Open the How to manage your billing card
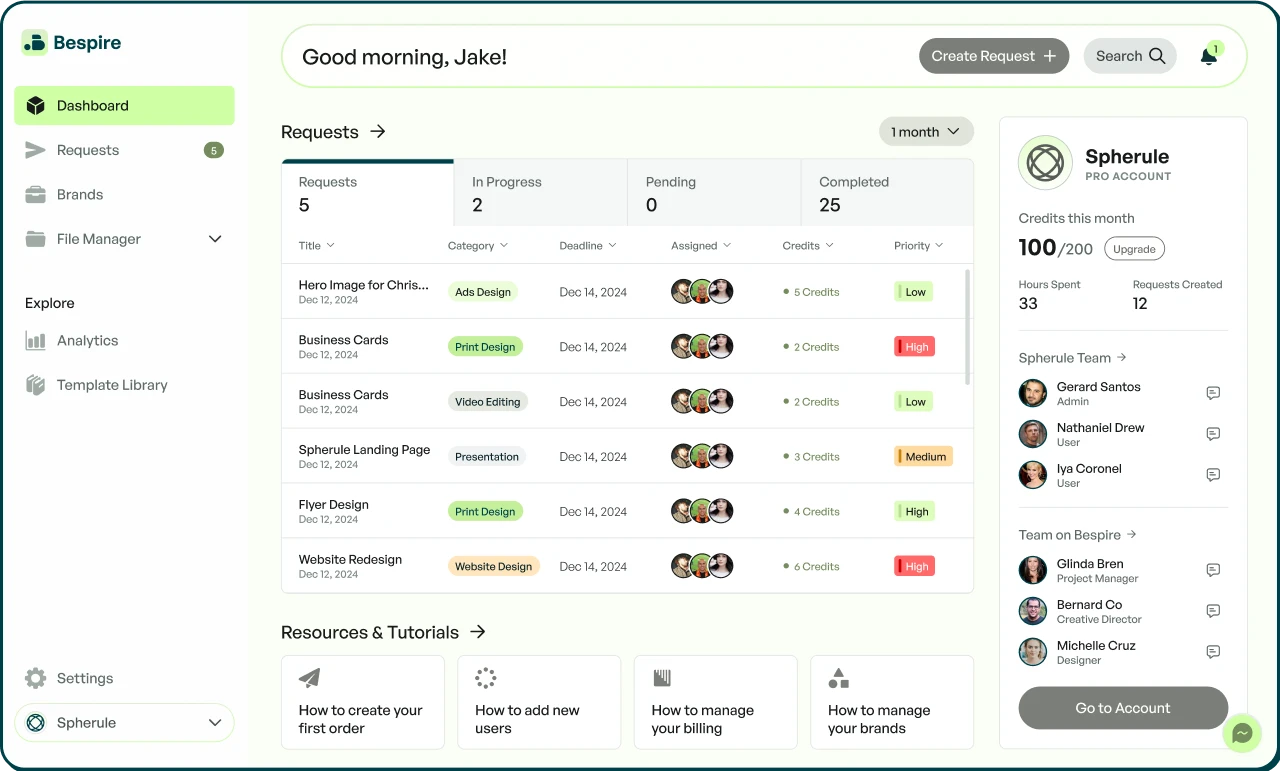Image resolution: width=1280 pixels, height=771 pixels. click(x=715, y=701)
